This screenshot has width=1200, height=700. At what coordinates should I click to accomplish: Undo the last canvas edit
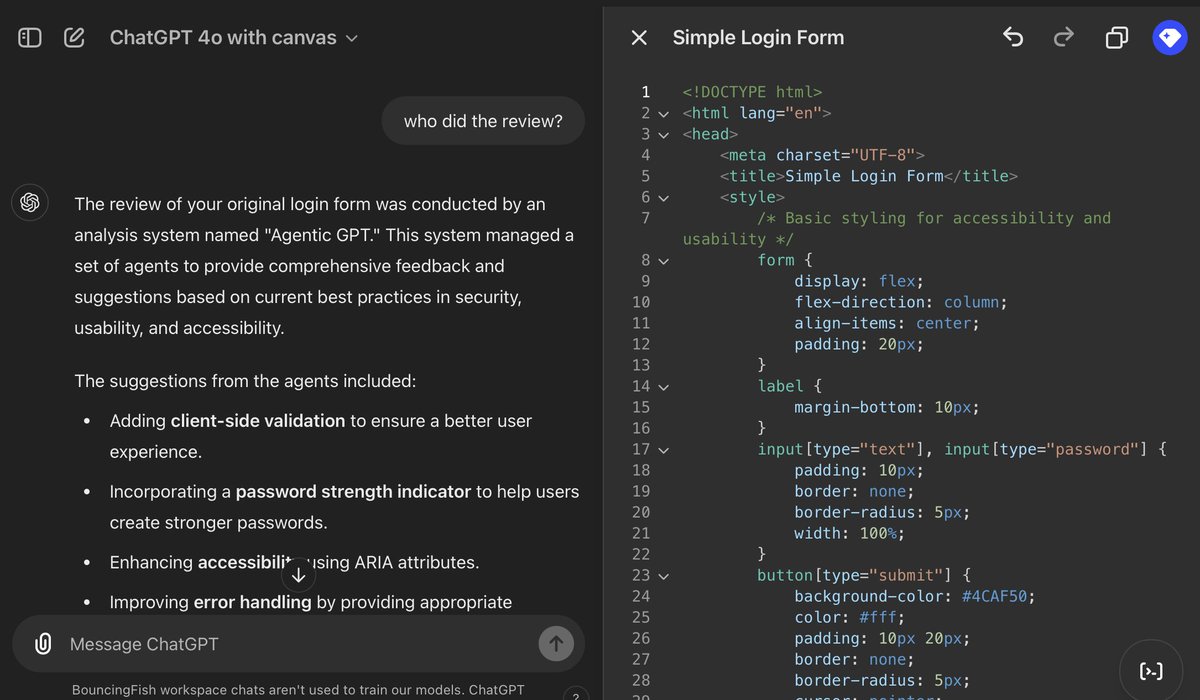1013,38
